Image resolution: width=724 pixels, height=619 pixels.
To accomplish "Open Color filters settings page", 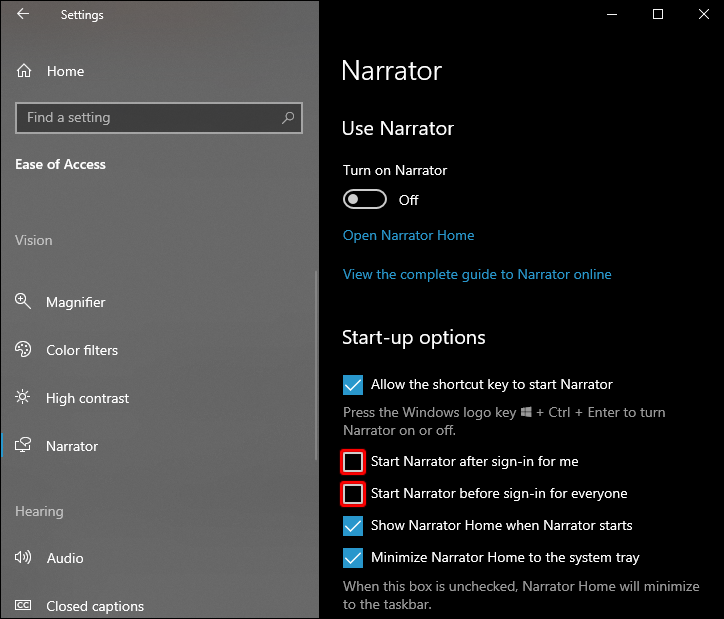I will point(82,350).
